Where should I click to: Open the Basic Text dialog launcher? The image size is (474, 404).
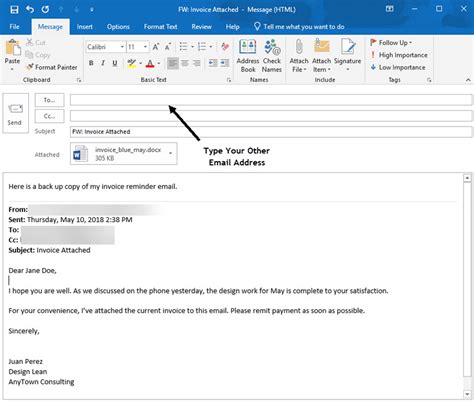pyautogui.click(x=229, y=80)
